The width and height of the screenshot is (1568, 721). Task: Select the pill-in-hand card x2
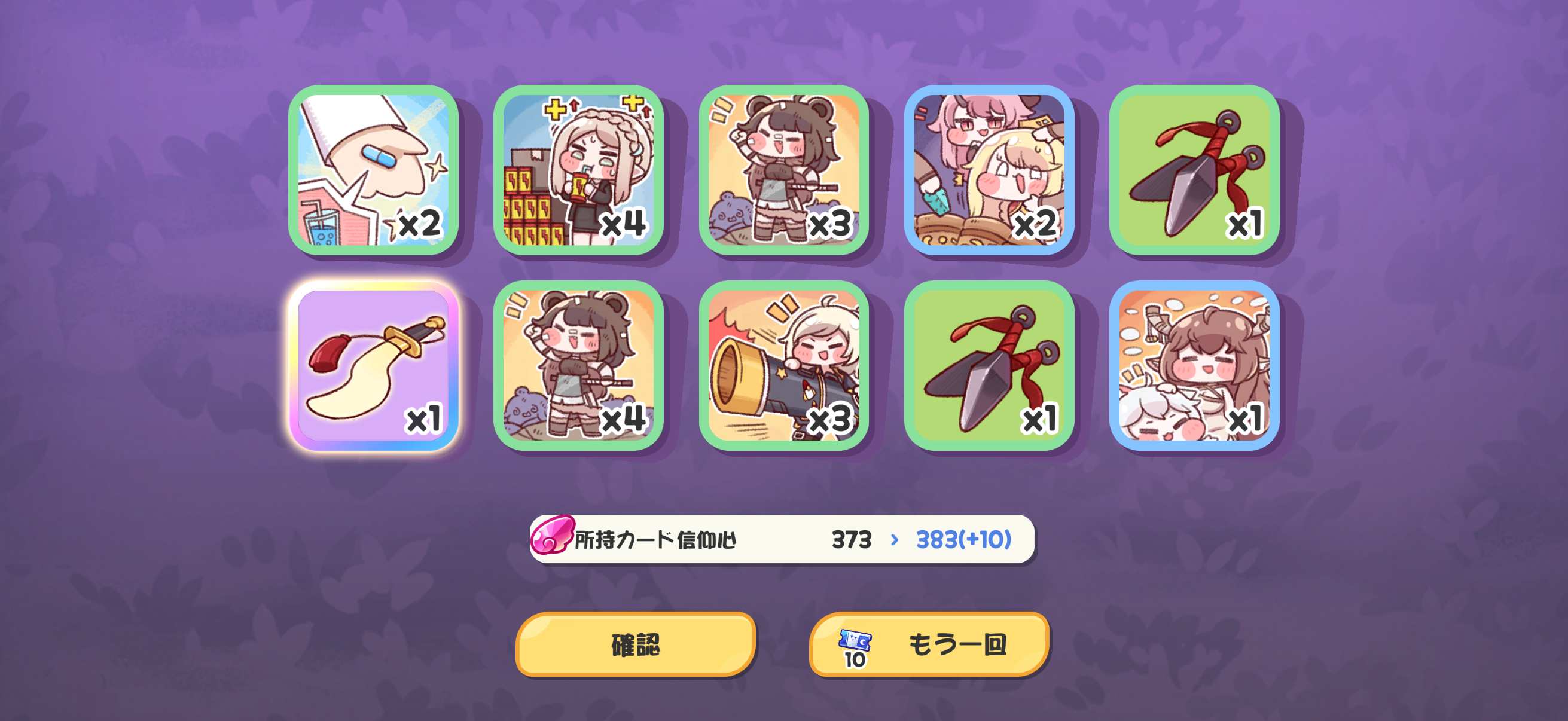[x=373, y=170]
